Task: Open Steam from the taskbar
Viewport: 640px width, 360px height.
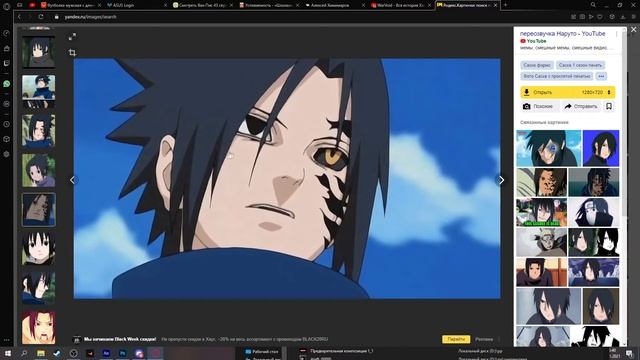Action: pos(57,353)
